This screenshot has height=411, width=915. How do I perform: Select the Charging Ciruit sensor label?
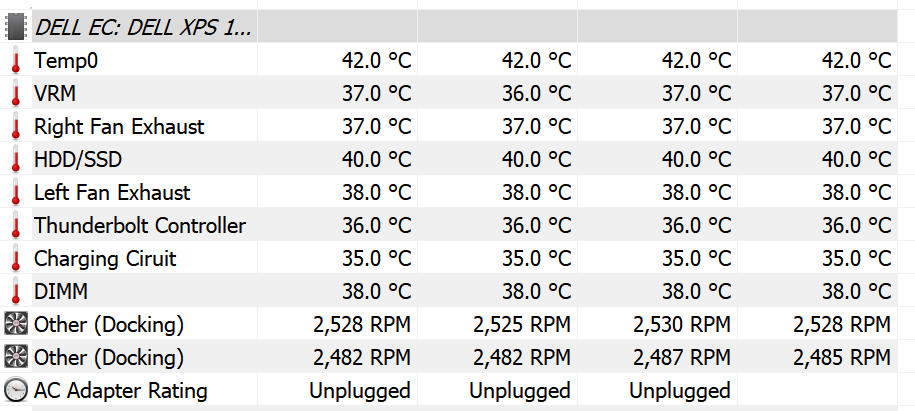pos(105,259)
